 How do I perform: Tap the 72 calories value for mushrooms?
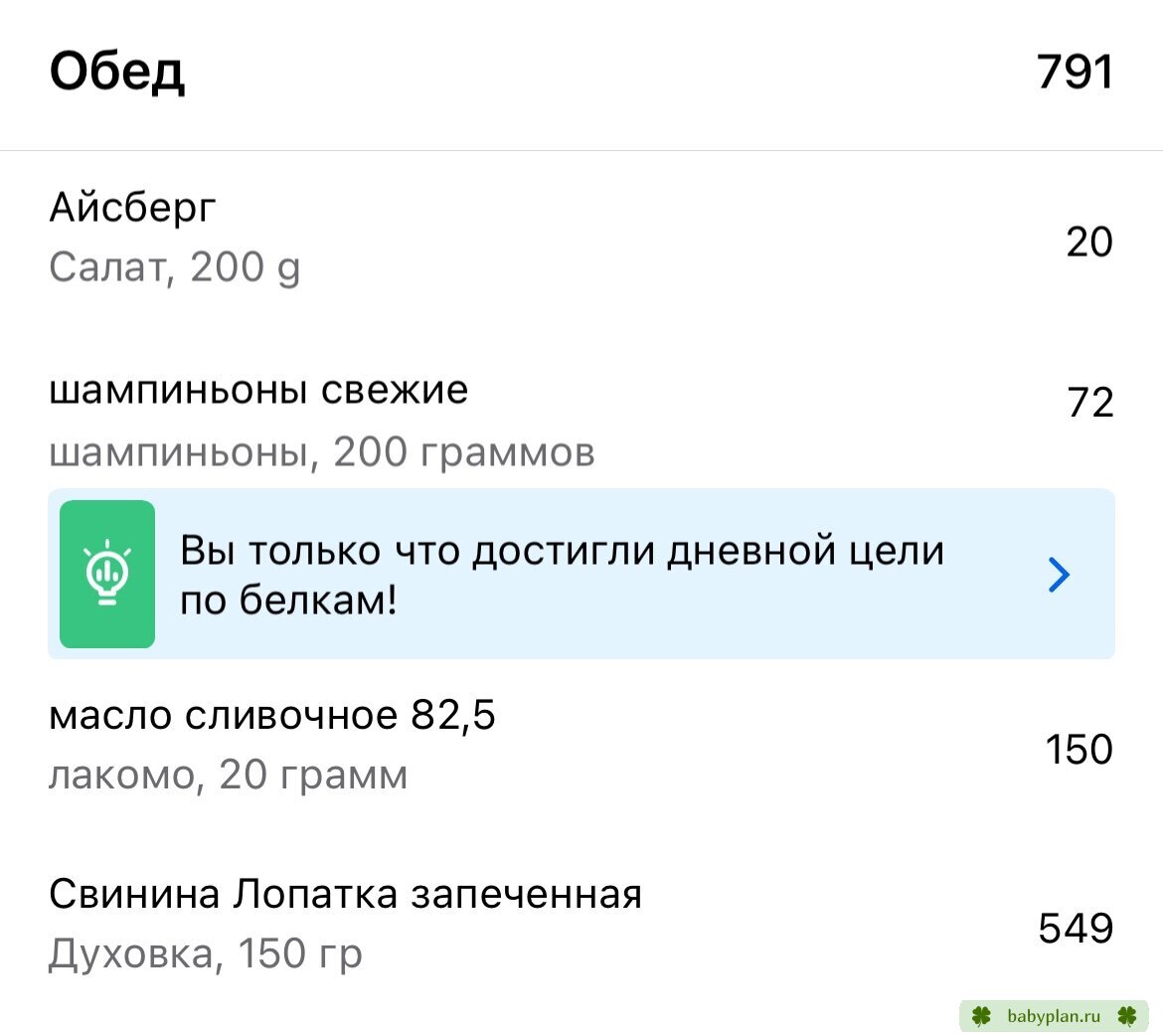1090,403
